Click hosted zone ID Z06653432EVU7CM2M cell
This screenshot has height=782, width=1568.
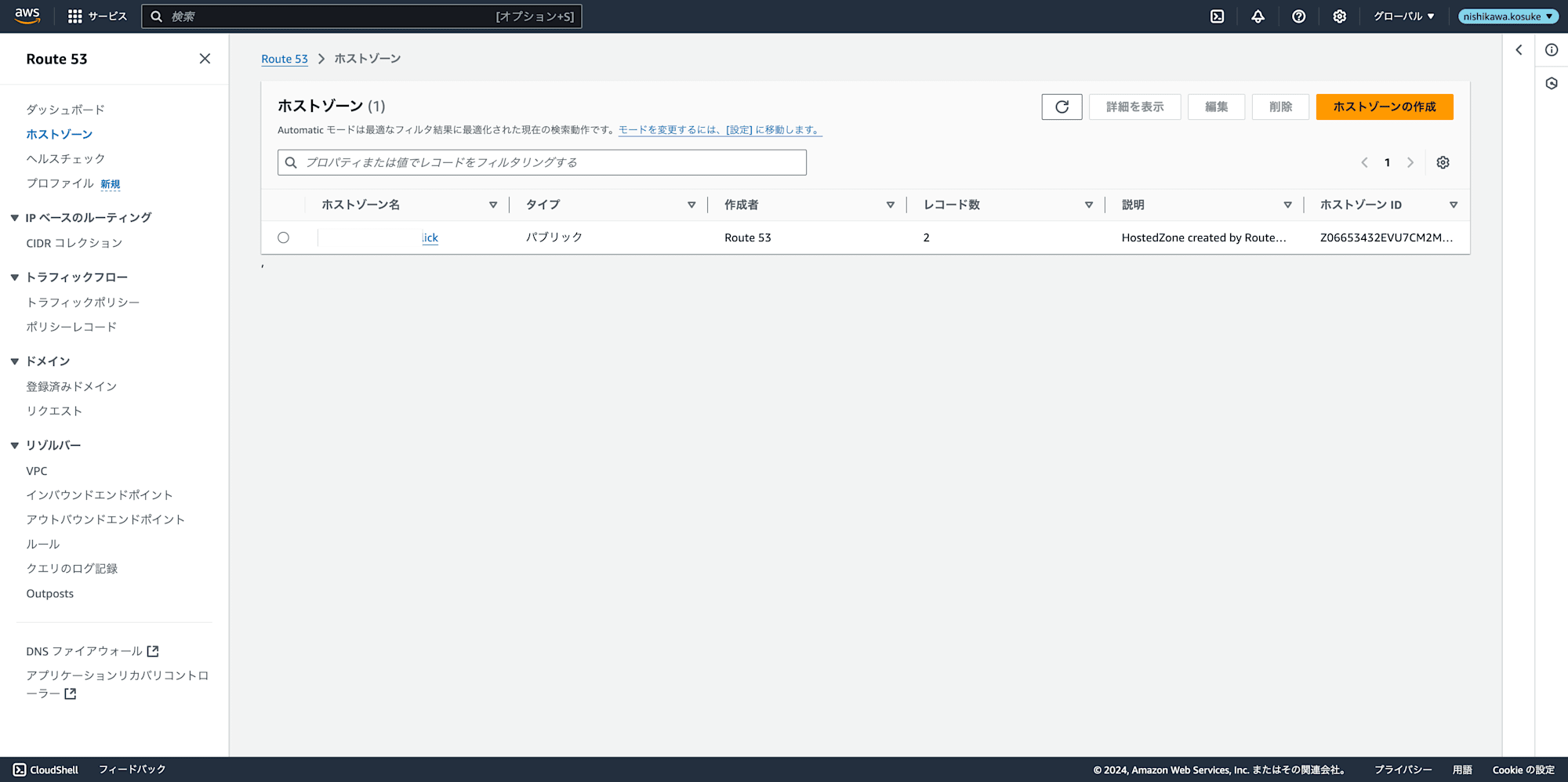click(1386, 237)
